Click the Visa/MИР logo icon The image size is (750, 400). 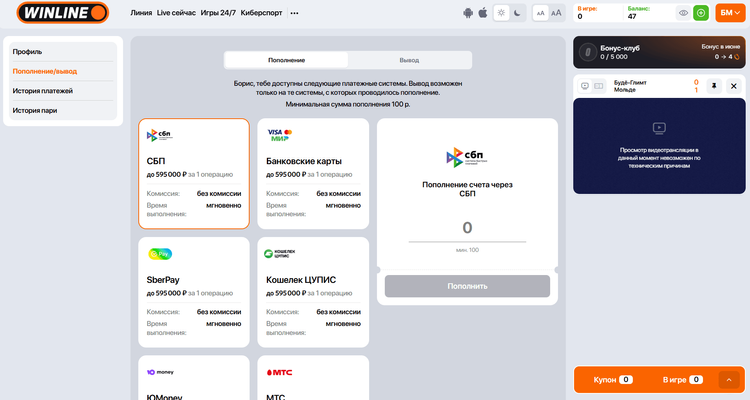pyautogui.click(x=279, y=135)
